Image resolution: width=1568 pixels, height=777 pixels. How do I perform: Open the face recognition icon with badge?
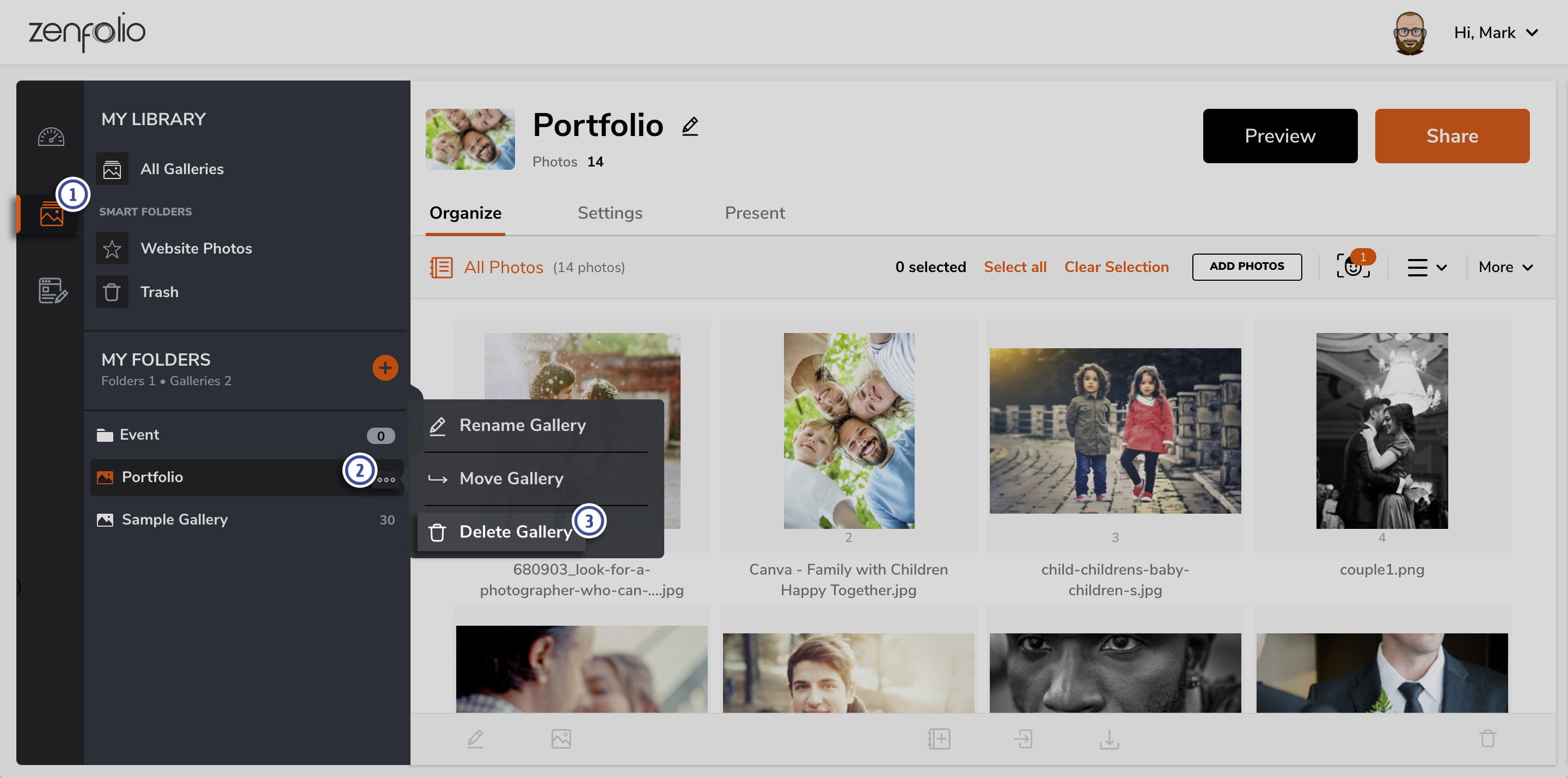point(1353,266)
